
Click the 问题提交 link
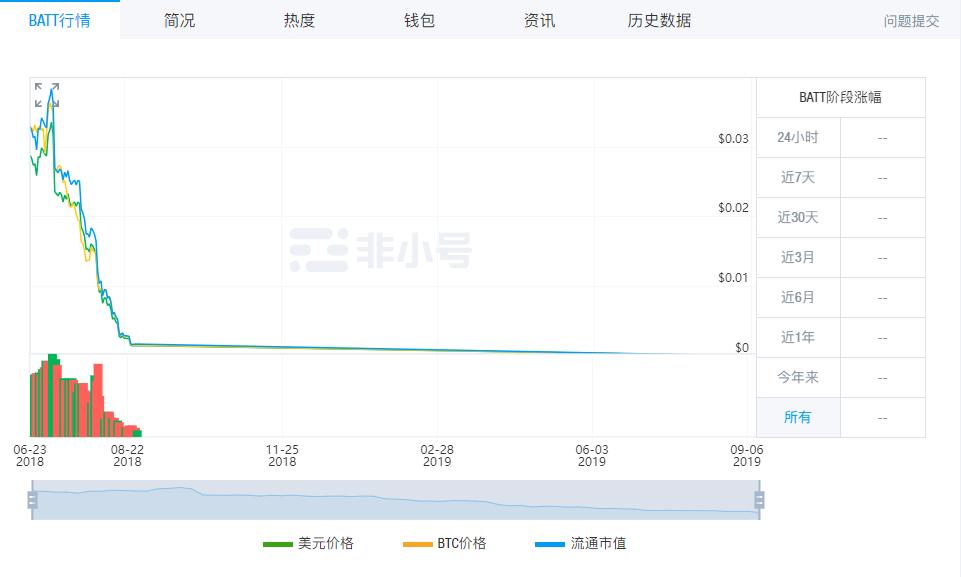(909, 19)
